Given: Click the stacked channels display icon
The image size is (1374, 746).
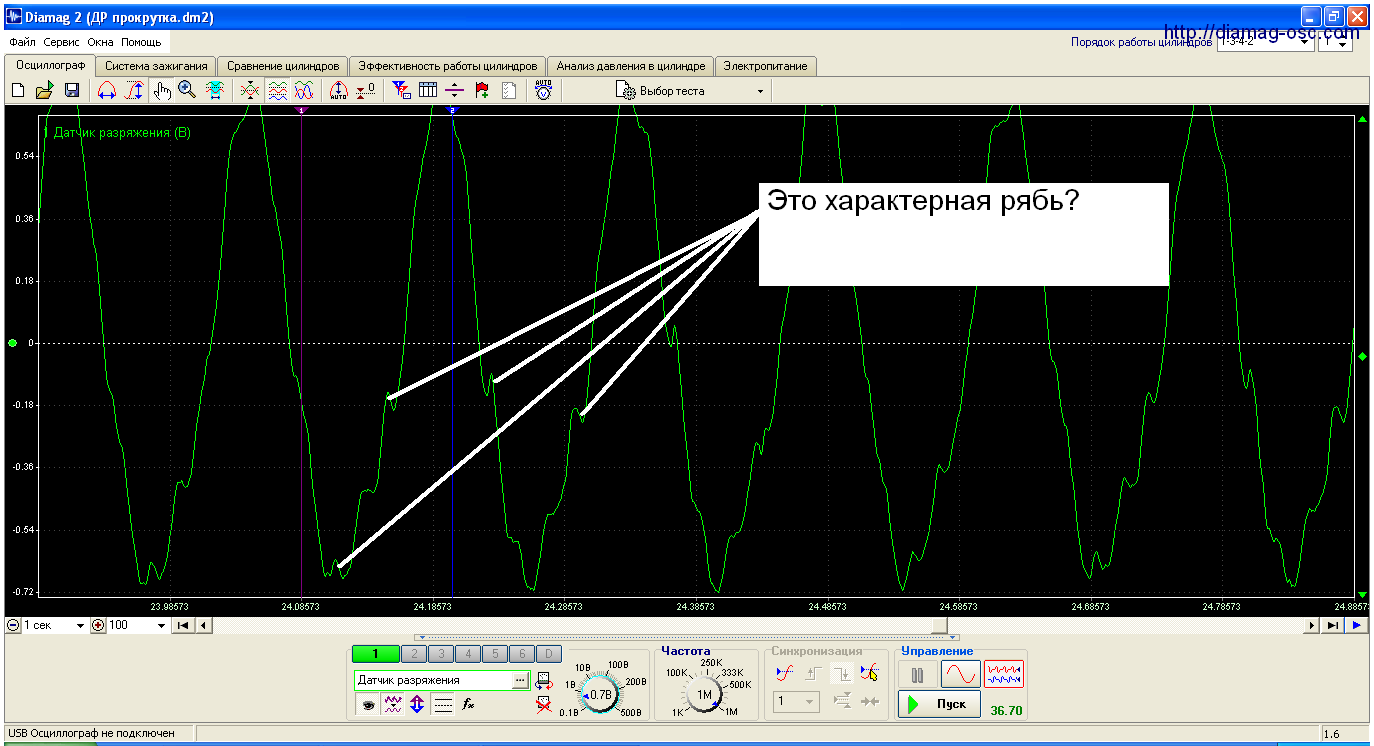Looking at the screenshot, I should [278, 91].
